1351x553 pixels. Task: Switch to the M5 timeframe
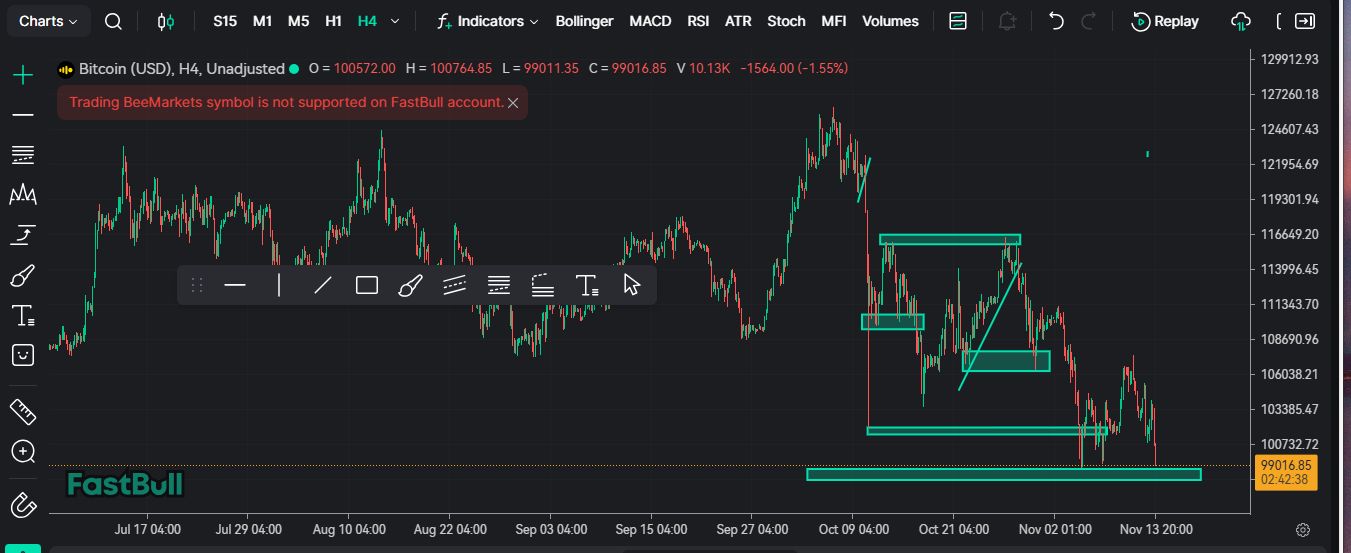298,21
